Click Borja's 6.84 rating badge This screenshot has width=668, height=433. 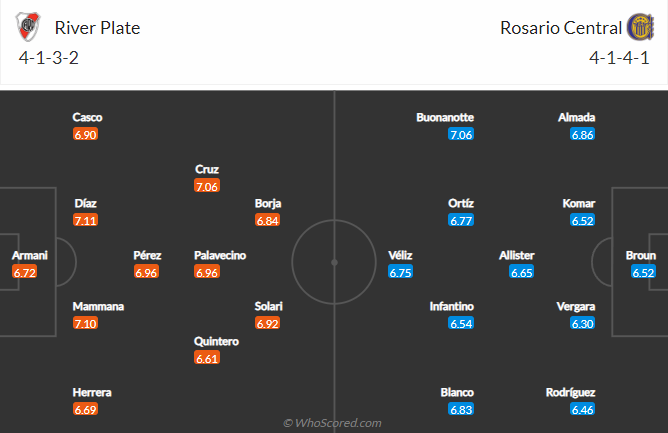[x=268, y=220]
